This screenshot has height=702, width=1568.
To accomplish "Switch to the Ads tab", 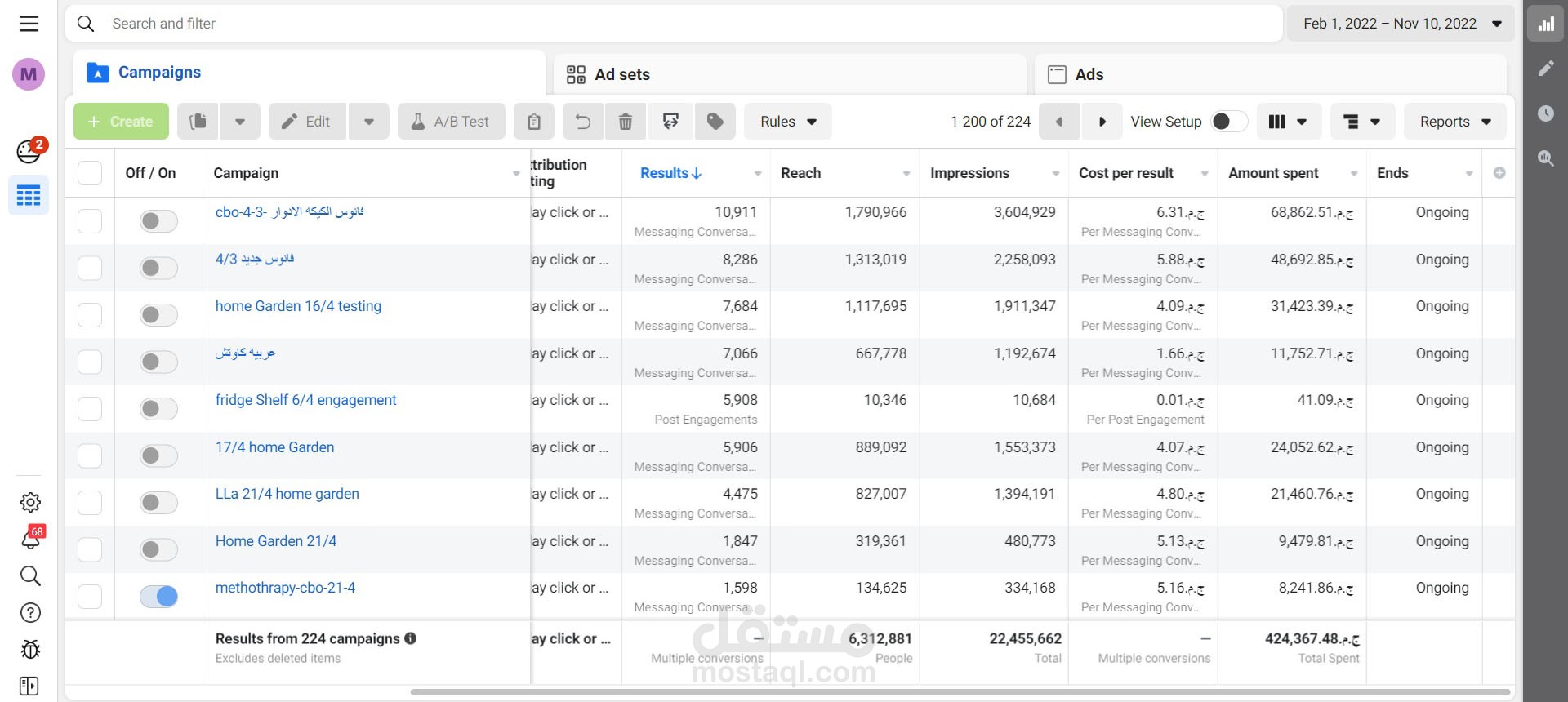I will (x=1270, y=74).
